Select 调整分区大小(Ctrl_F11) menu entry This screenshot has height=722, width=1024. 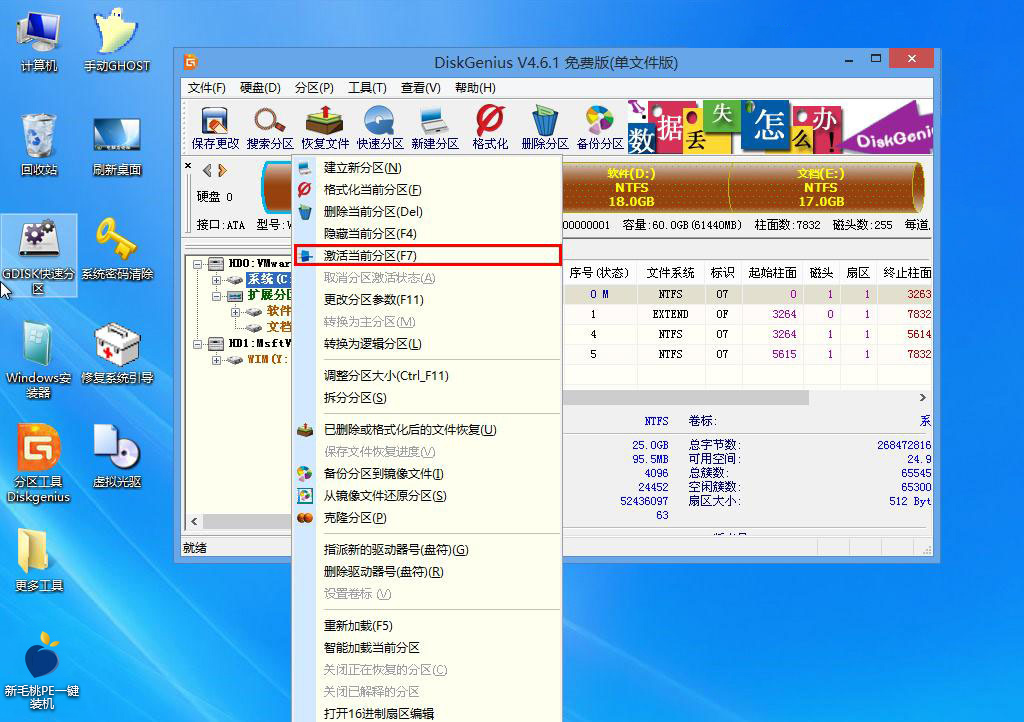[x=428, y=375]
